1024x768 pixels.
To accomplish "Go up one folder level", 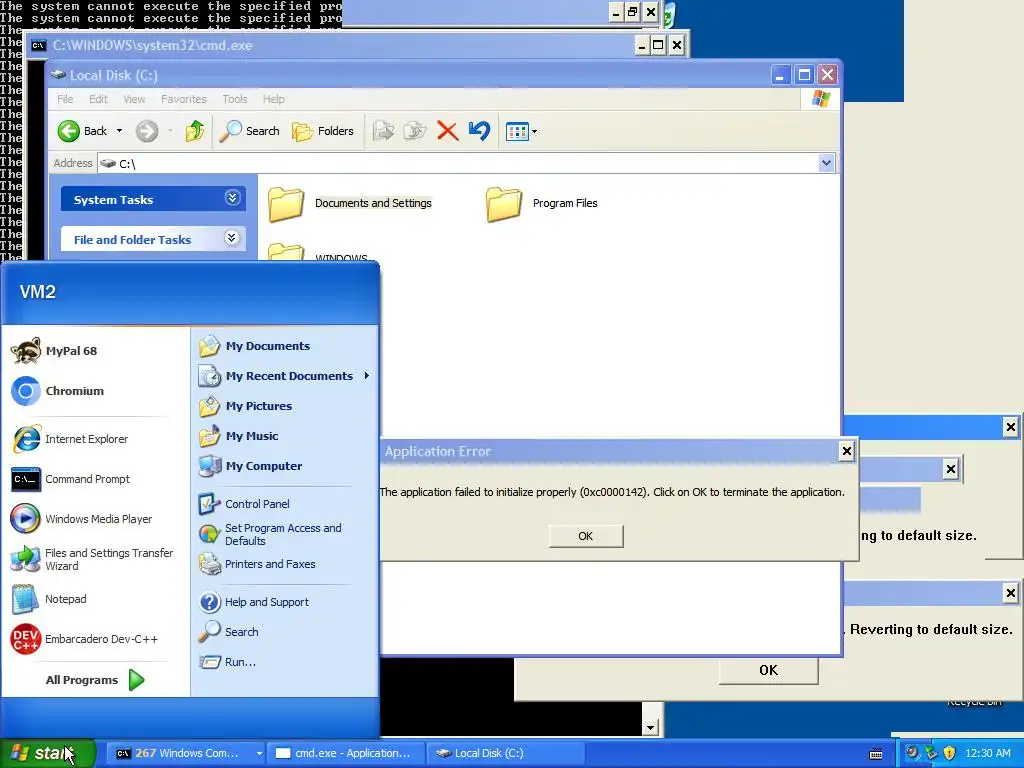I will pos(195,131).
